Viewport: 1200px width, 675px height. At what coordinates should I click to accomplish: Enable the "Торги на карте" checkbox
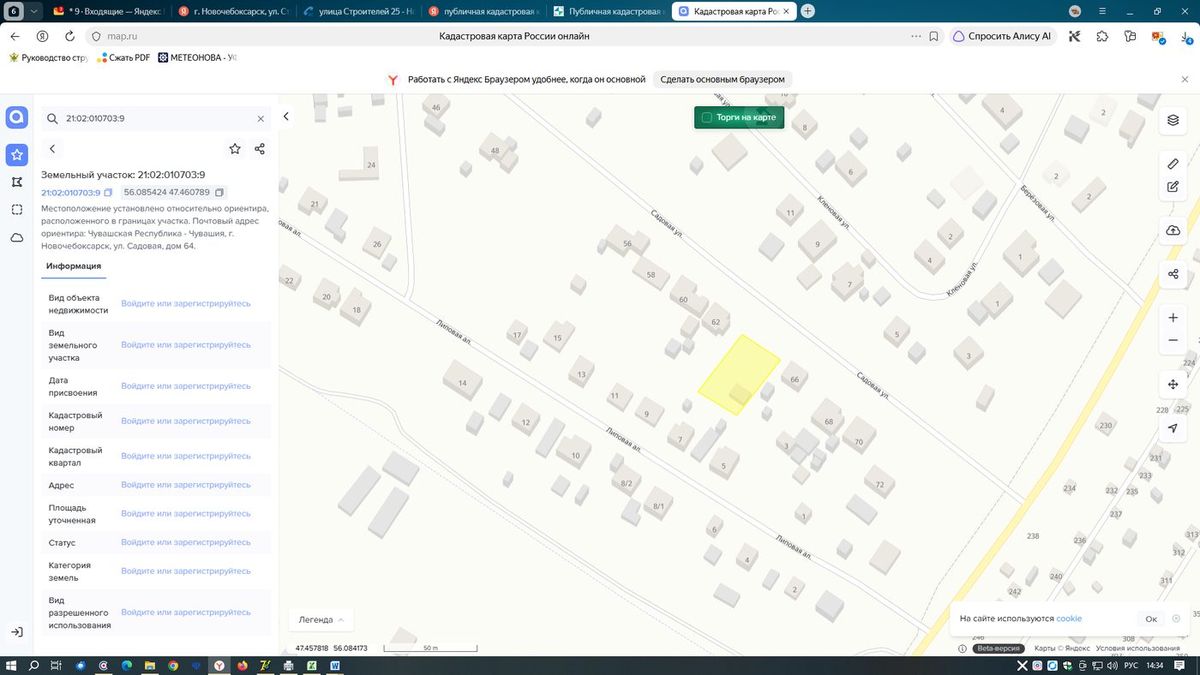(707, 118)
